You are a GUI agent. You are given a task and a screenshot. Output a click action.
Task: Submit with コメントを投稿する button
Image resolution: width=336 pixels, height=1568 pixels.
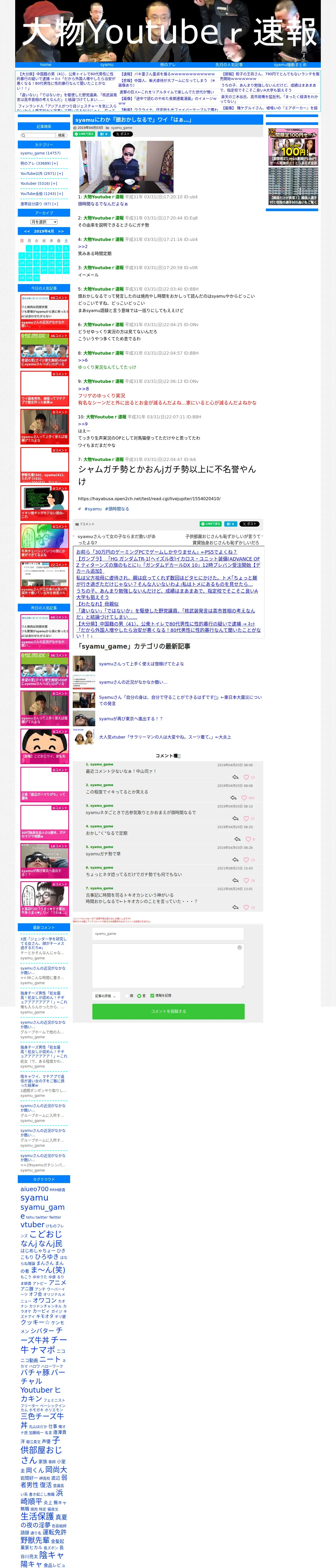click(168, 1012)
